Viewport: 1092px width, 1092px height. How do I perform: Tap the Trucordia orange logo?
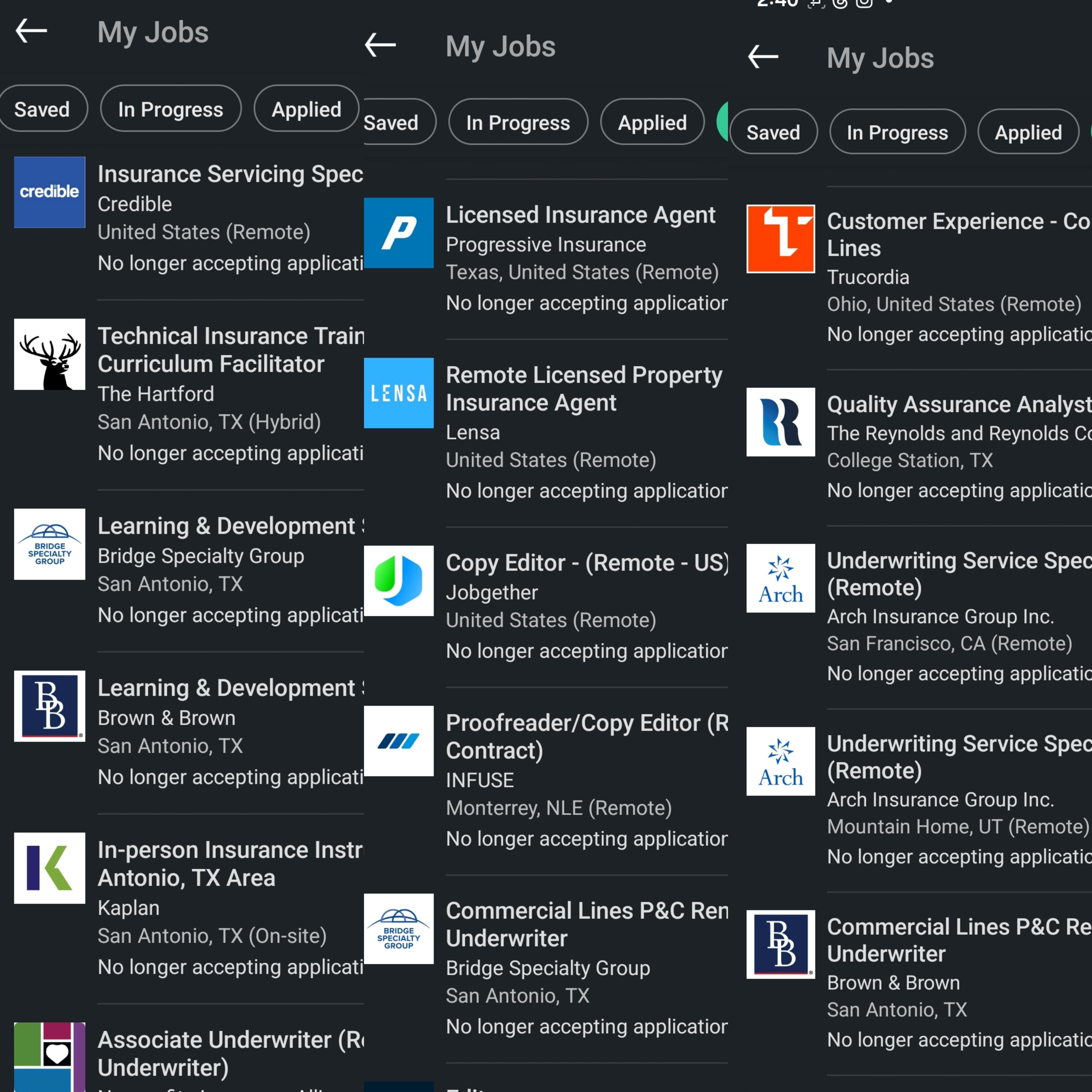pos(781,239)
